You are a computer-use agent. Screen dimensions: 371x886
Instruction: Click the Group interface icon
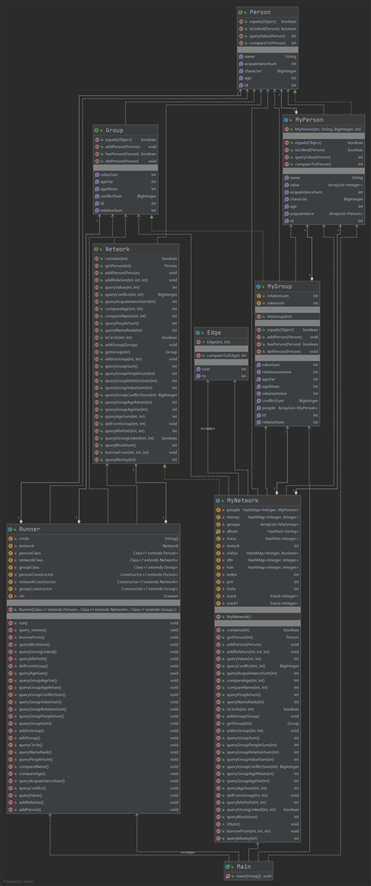pyautogui.click(x=97, y=130)
